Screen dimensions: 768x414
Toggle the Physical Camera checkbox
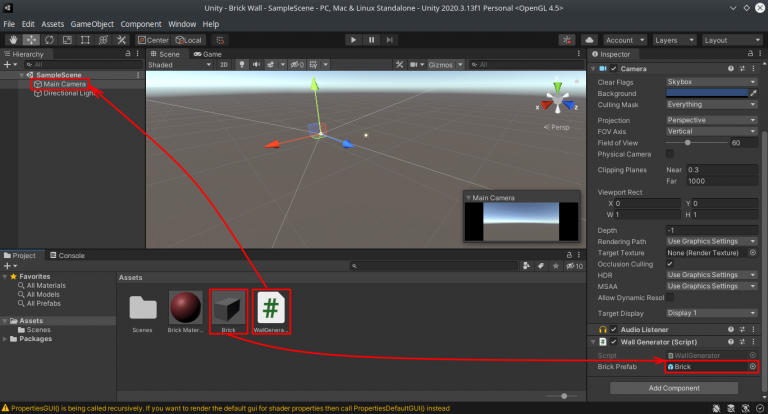[x=670, y=154]
